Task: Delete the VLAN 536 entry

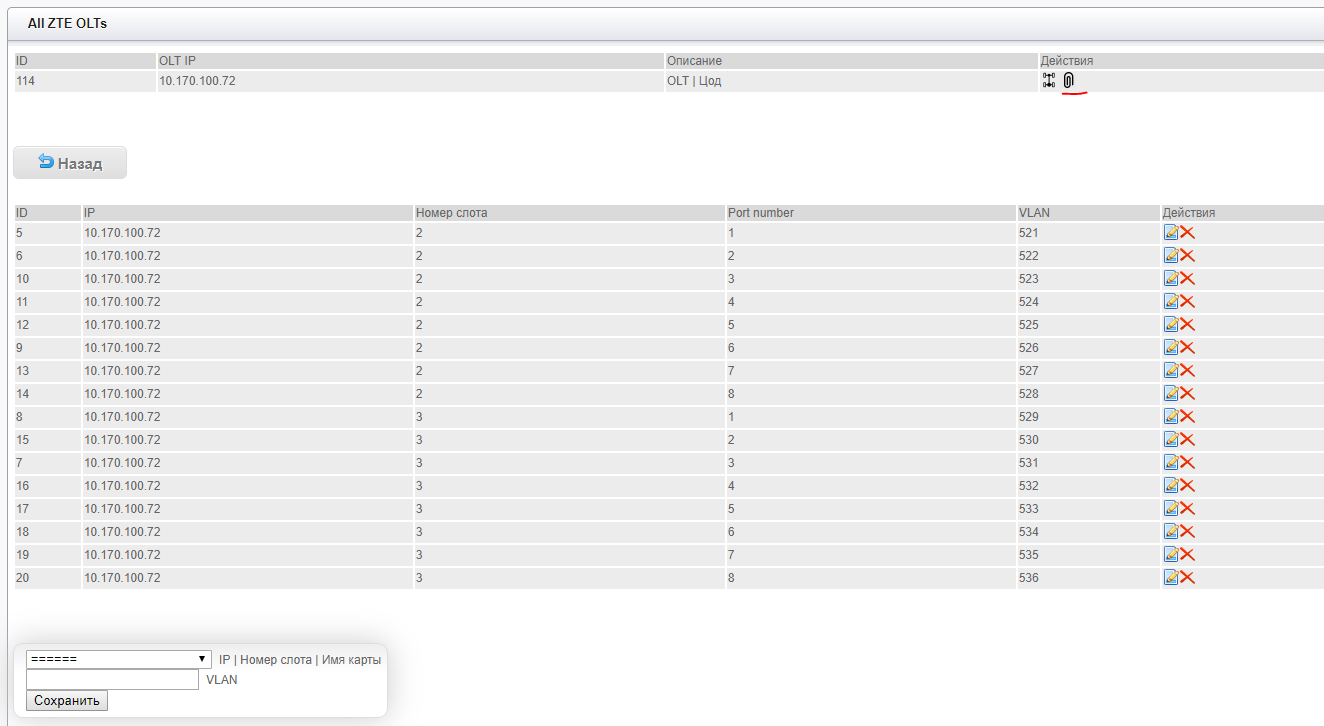Action: [x=1188, y=577]
